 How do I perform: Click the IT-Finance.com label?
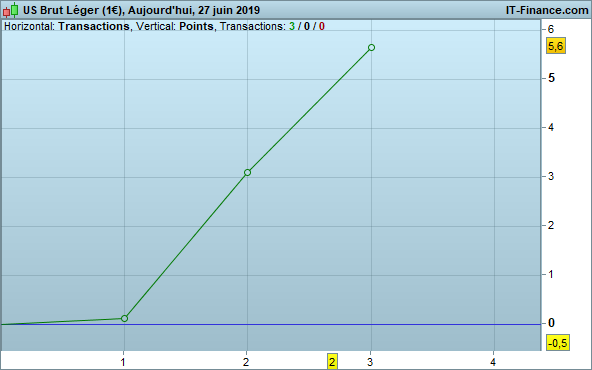(x=547, y=10)
